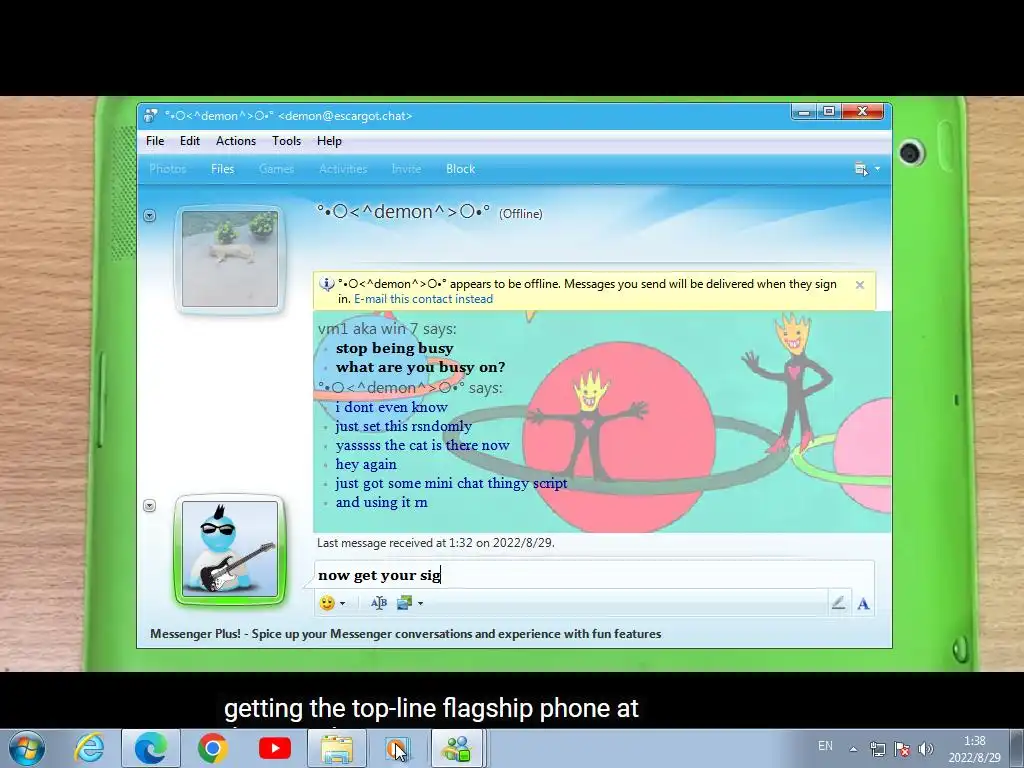Collapse the contact's display picture arrow
This screenshot has height=768, width=1024.
coord(150,216)
